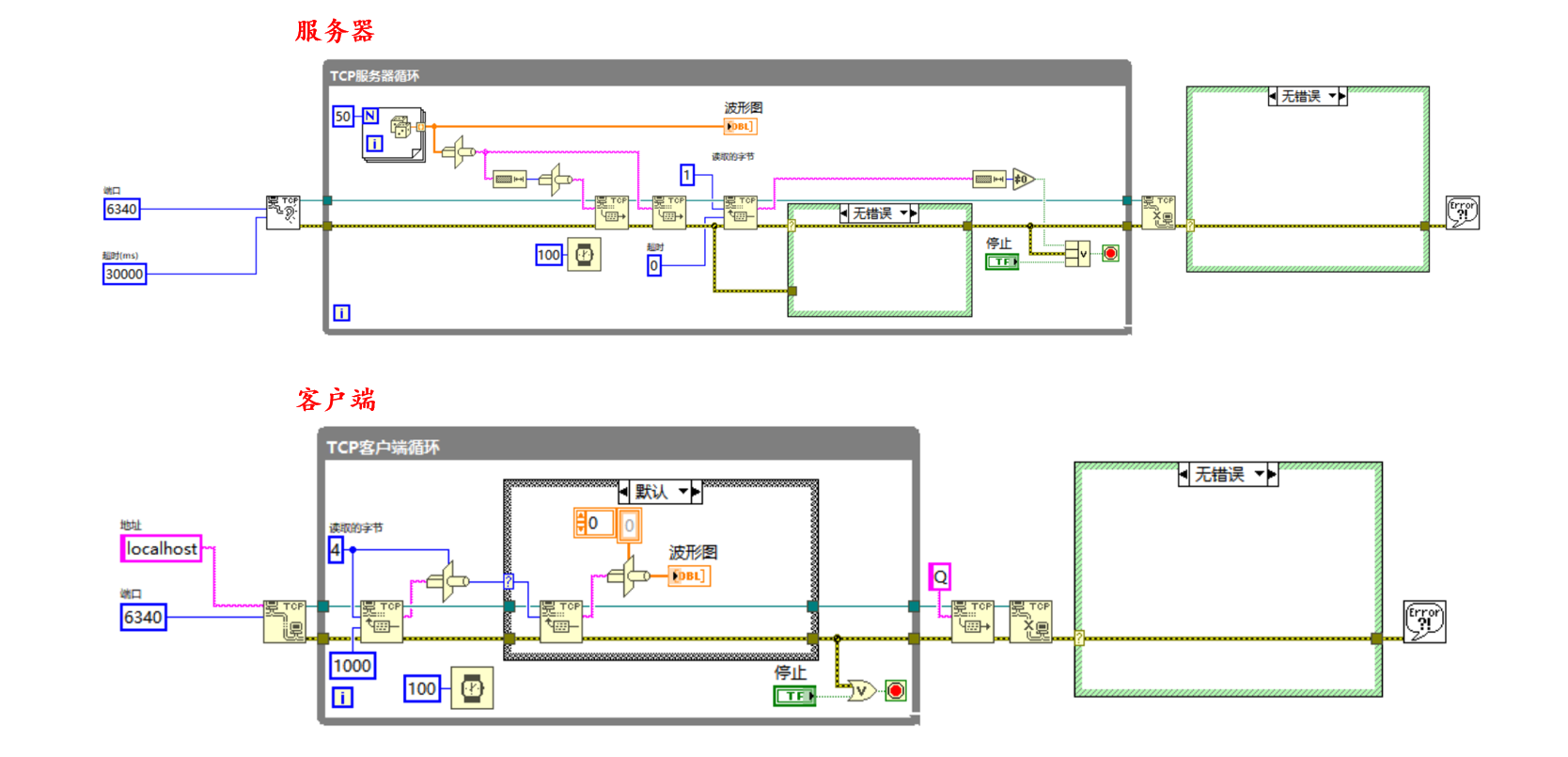This screenshot has width=1568, height=757.
Task: Click array constant index stepper in 默认 case
Action: point(581,523)
